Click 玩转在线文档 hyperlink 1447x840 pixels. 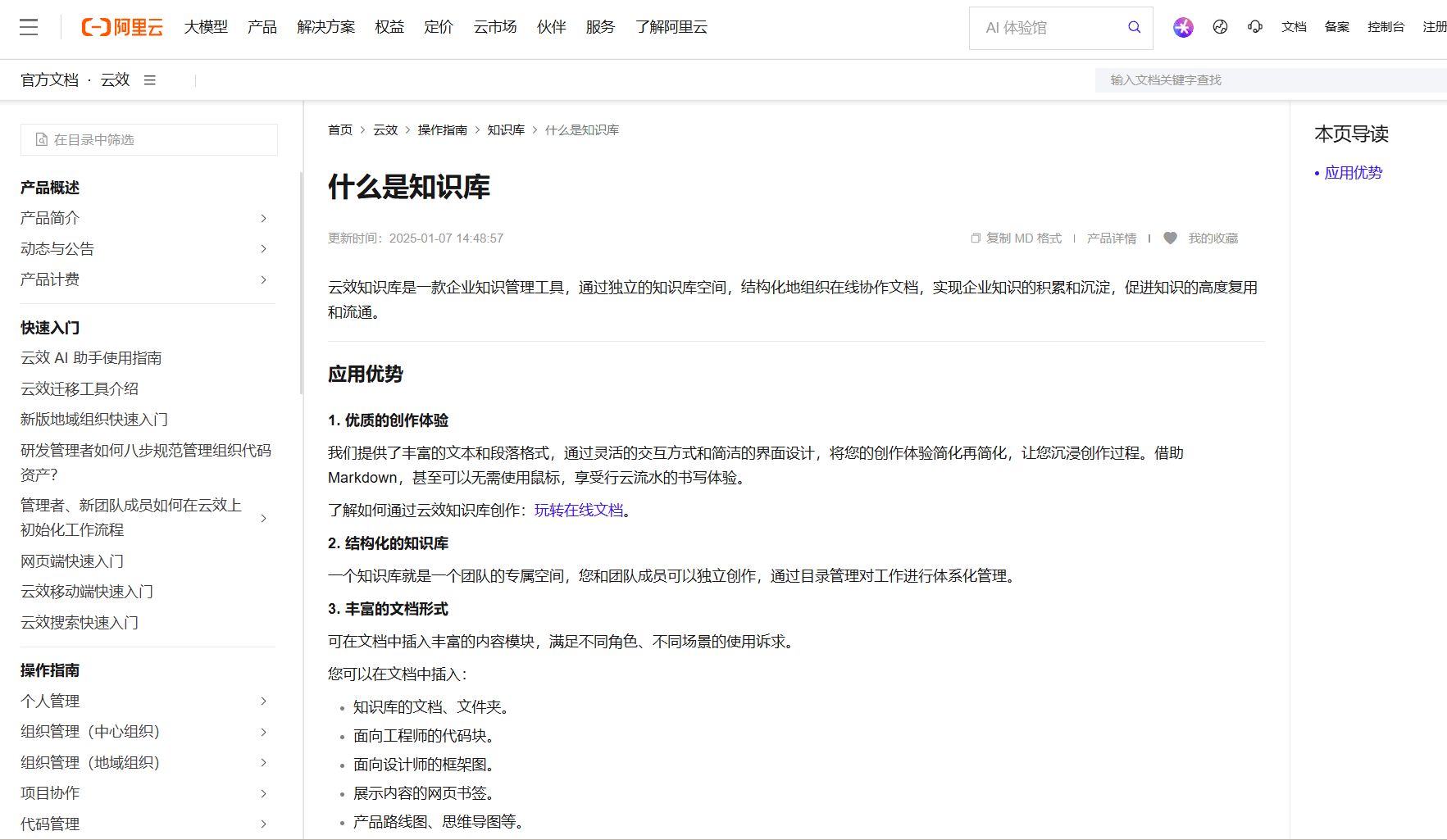point(579,511)
